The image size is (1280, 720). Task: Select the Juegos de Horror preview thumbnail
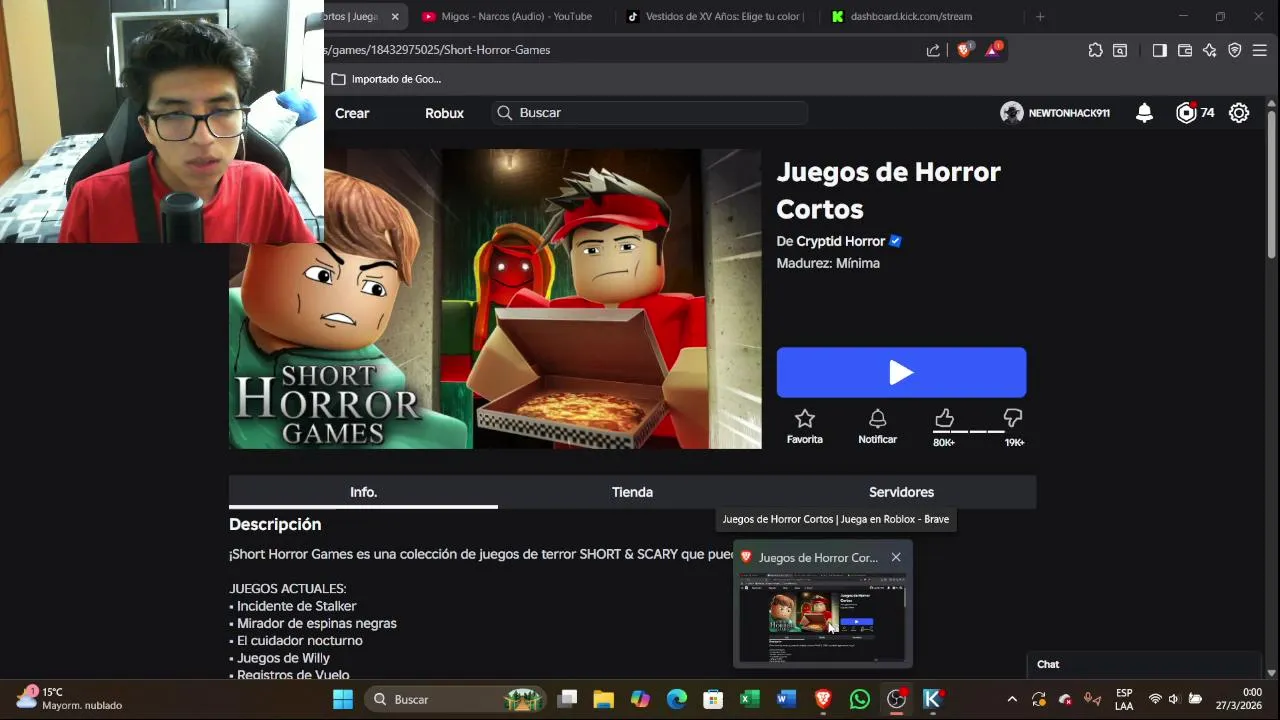[822, 620]
